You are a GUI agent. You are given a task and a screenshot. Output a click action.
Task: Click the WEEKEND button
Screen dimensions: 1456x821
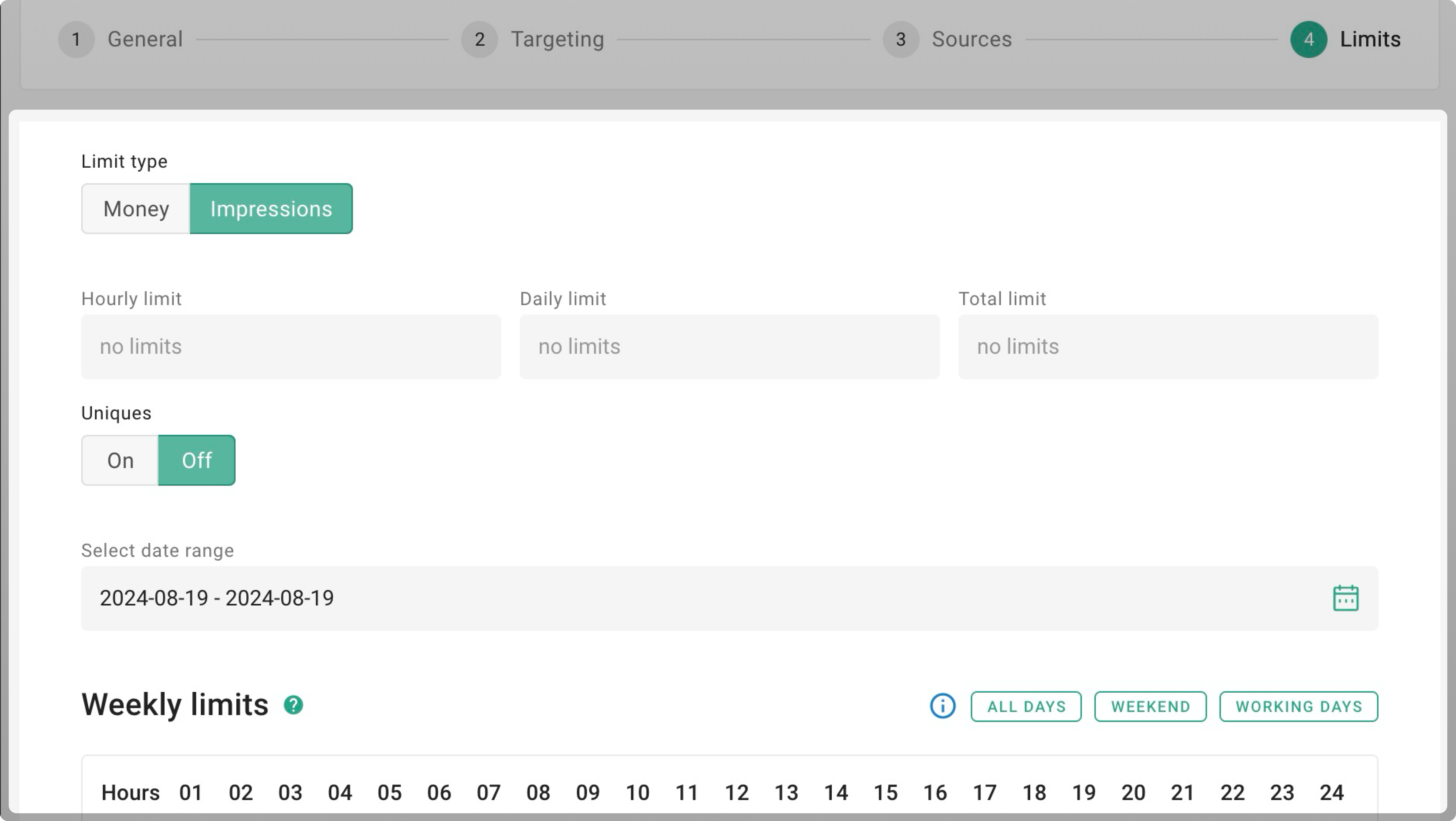(1150, 706)
